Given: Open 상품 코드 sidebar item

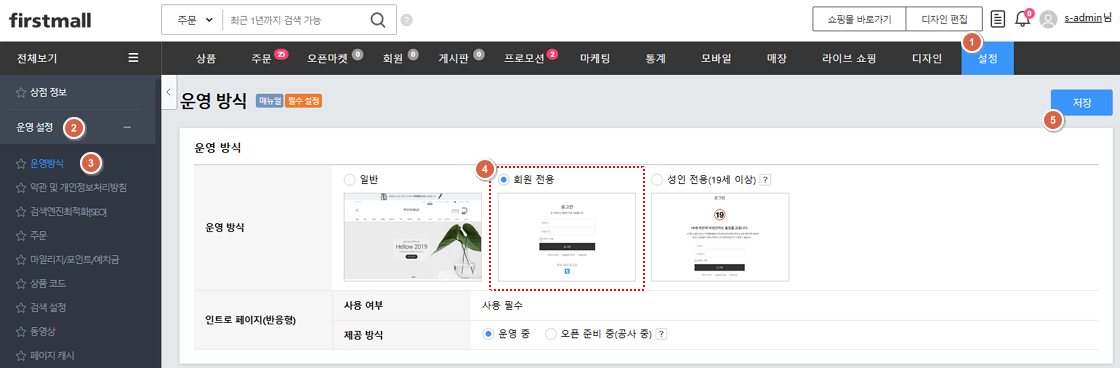Looking at the screenshot, I should (x=49, y=283).
